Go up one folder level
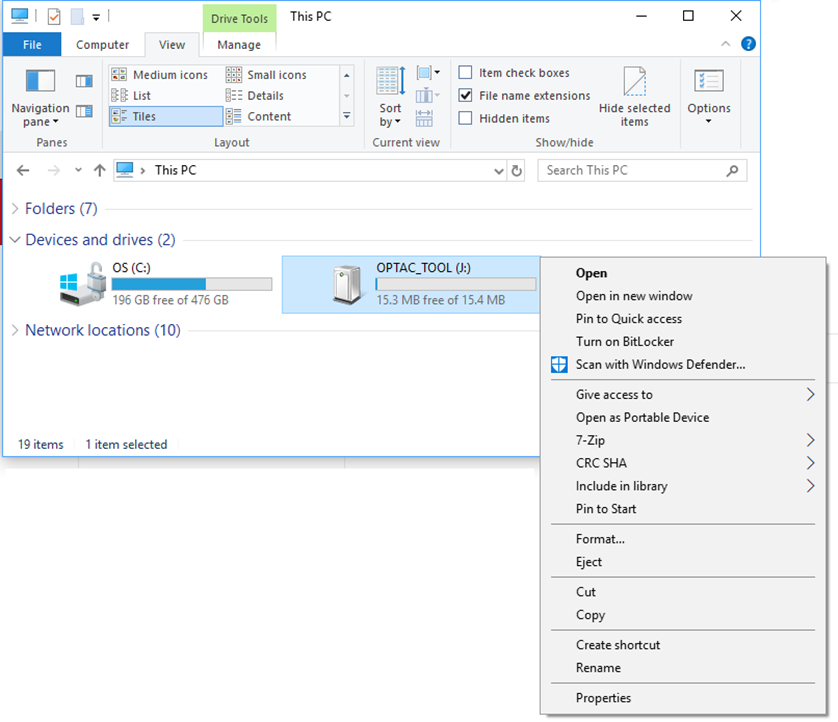 click(99, 170)
